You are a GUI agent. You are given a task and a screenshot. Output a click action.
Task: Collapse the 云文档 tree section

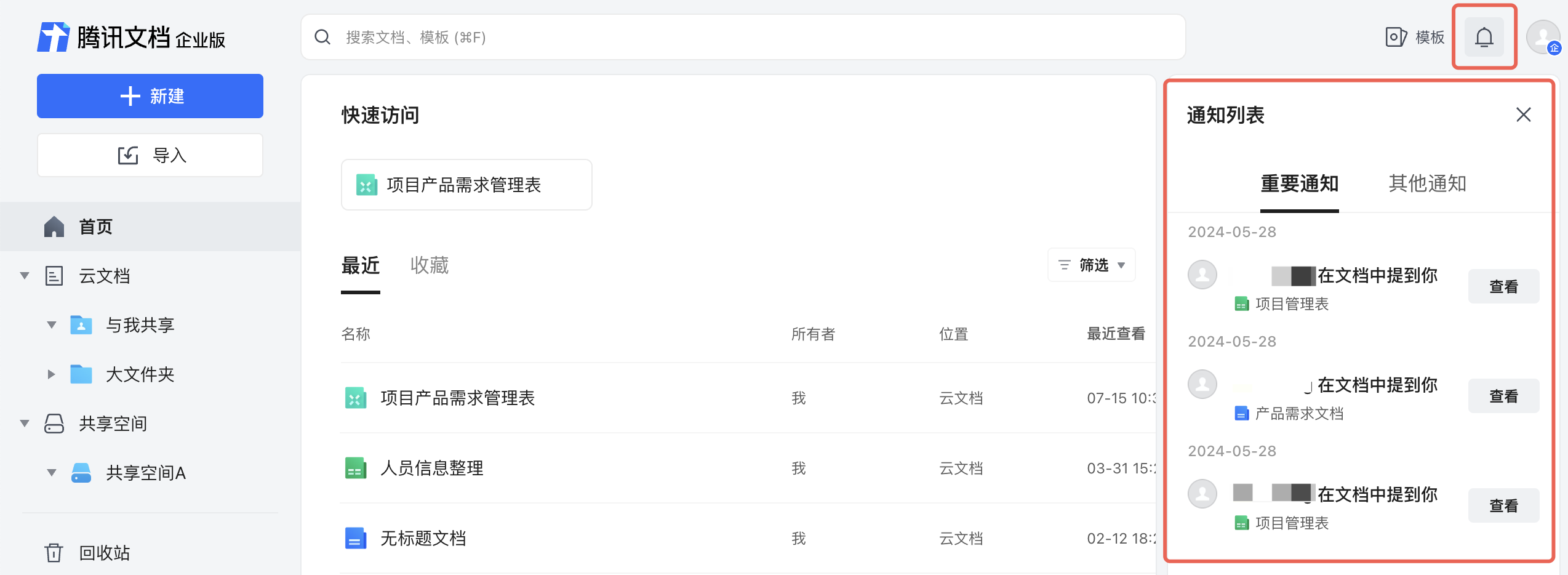click(25, 276)
